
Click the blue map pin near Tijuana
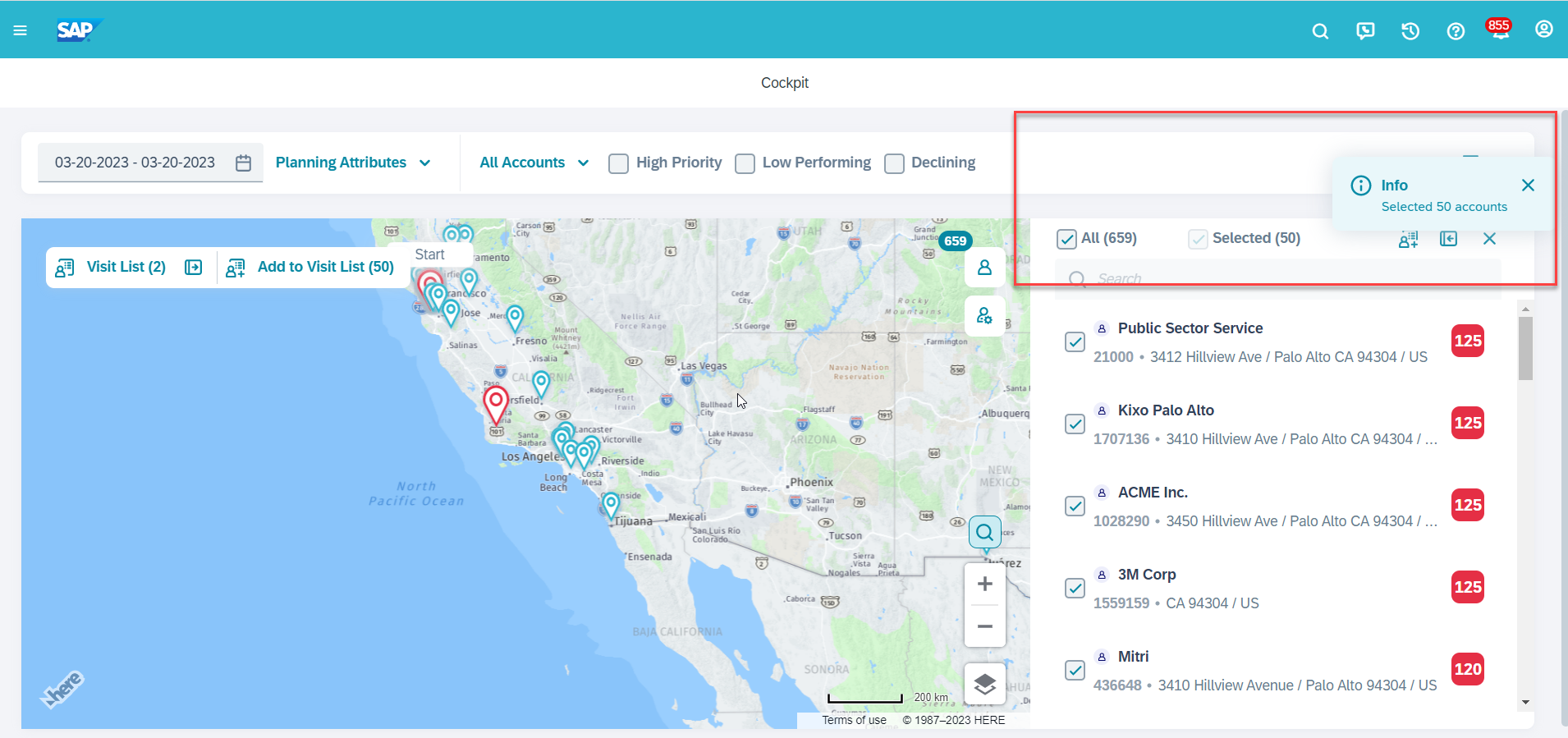pos(611,506)
